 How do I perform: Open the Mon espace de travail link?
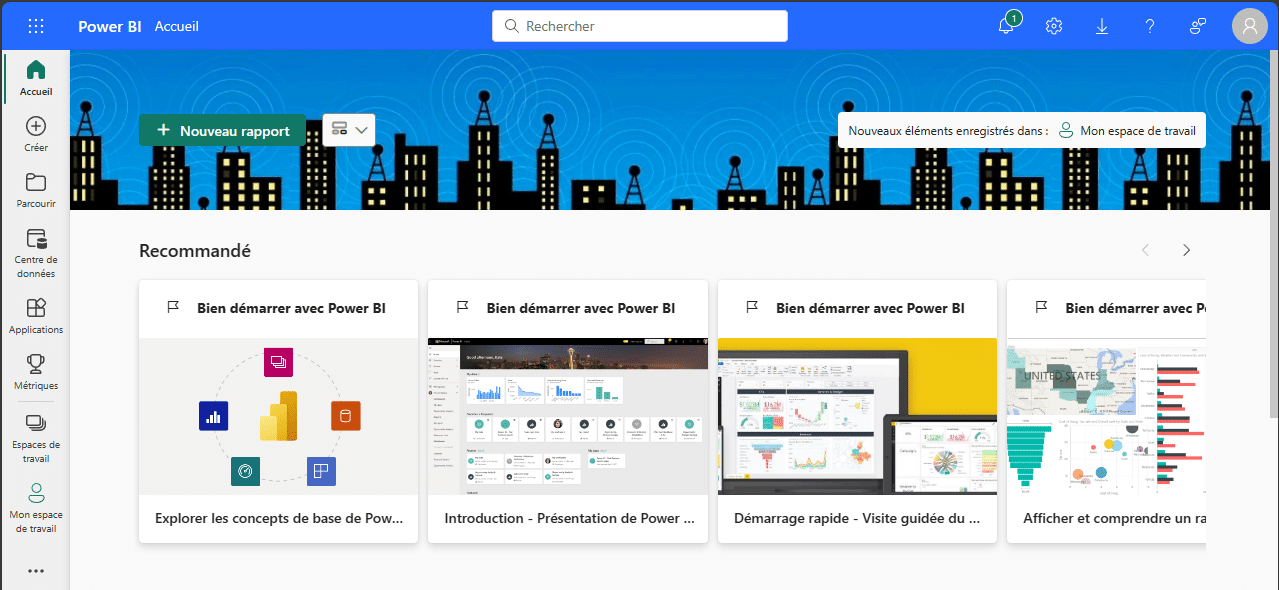(x=1127, y=131)
